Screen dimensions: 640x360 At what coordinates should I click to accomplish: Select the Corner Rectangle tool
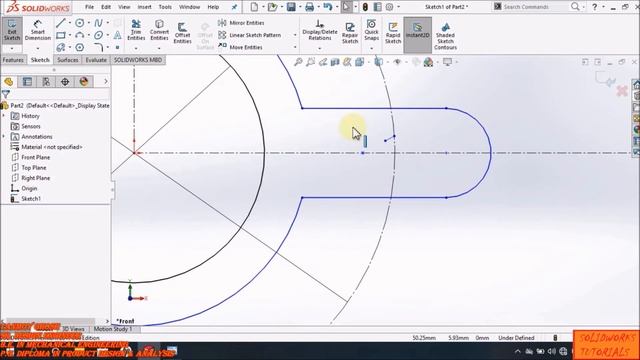coord(61,35)
